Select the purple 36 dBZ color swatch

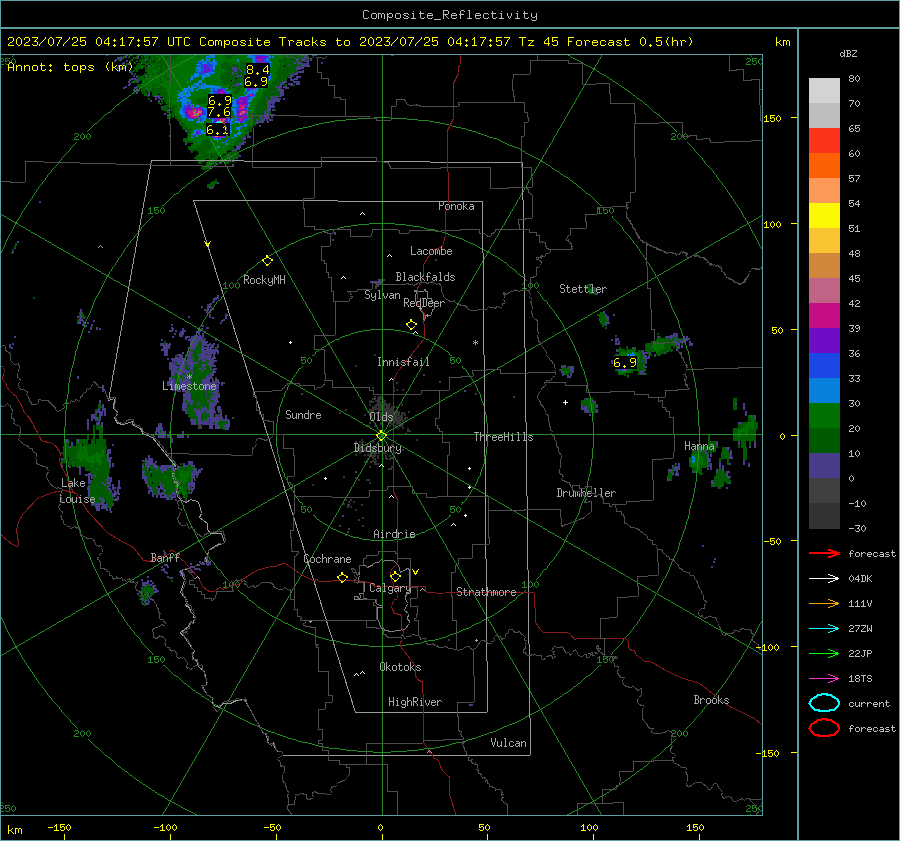(x=824, y=340)
